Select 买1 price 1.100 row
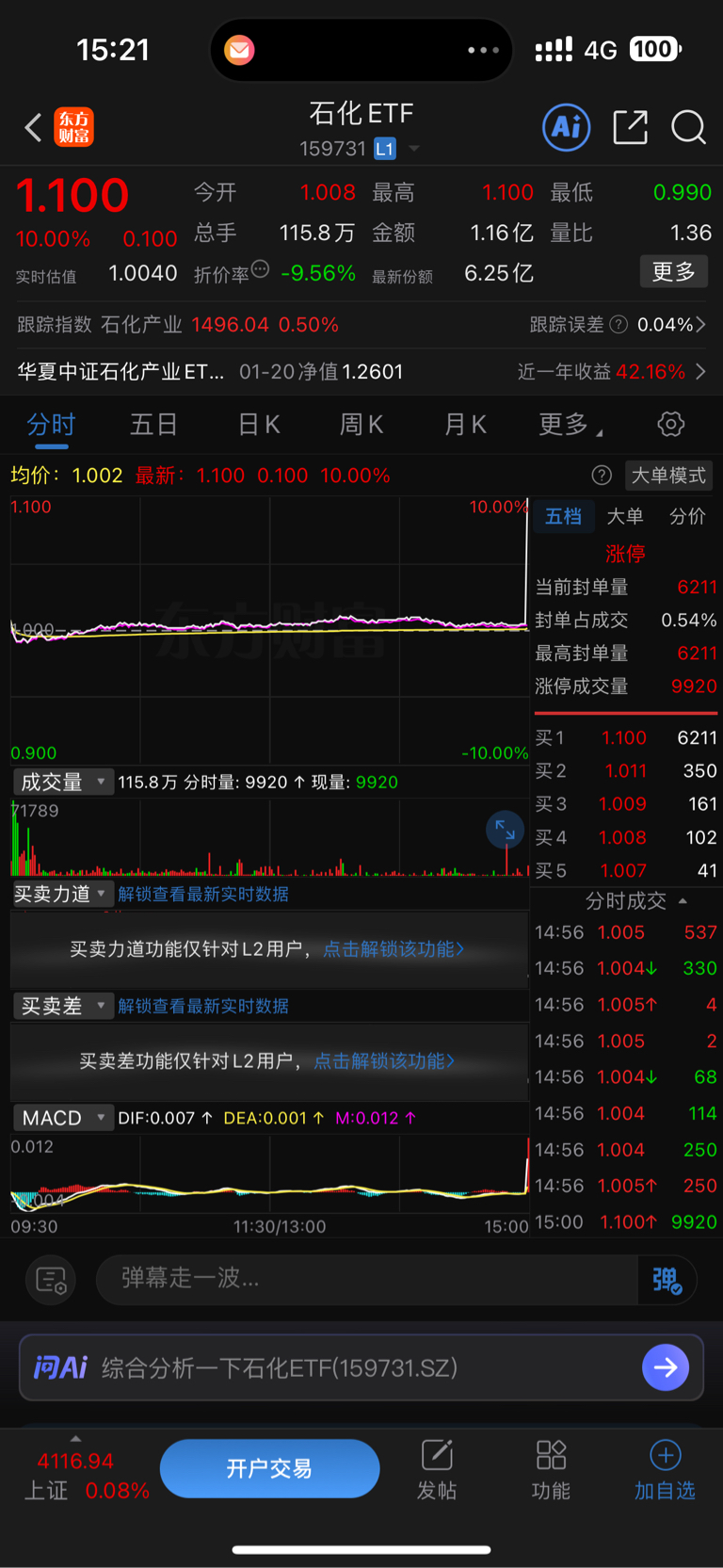The height and width of the screenshot is (1568, 723). tap(625, 737)
